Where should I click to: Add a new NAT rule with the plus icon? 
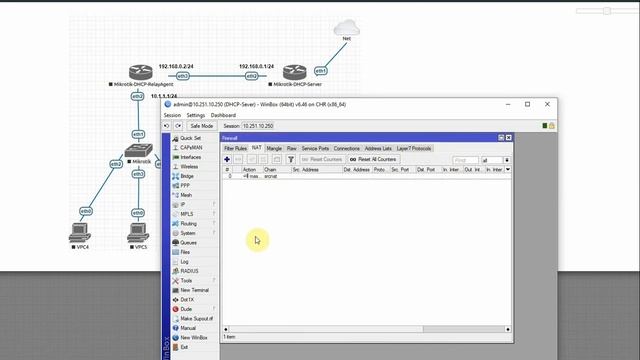[227, 159]
